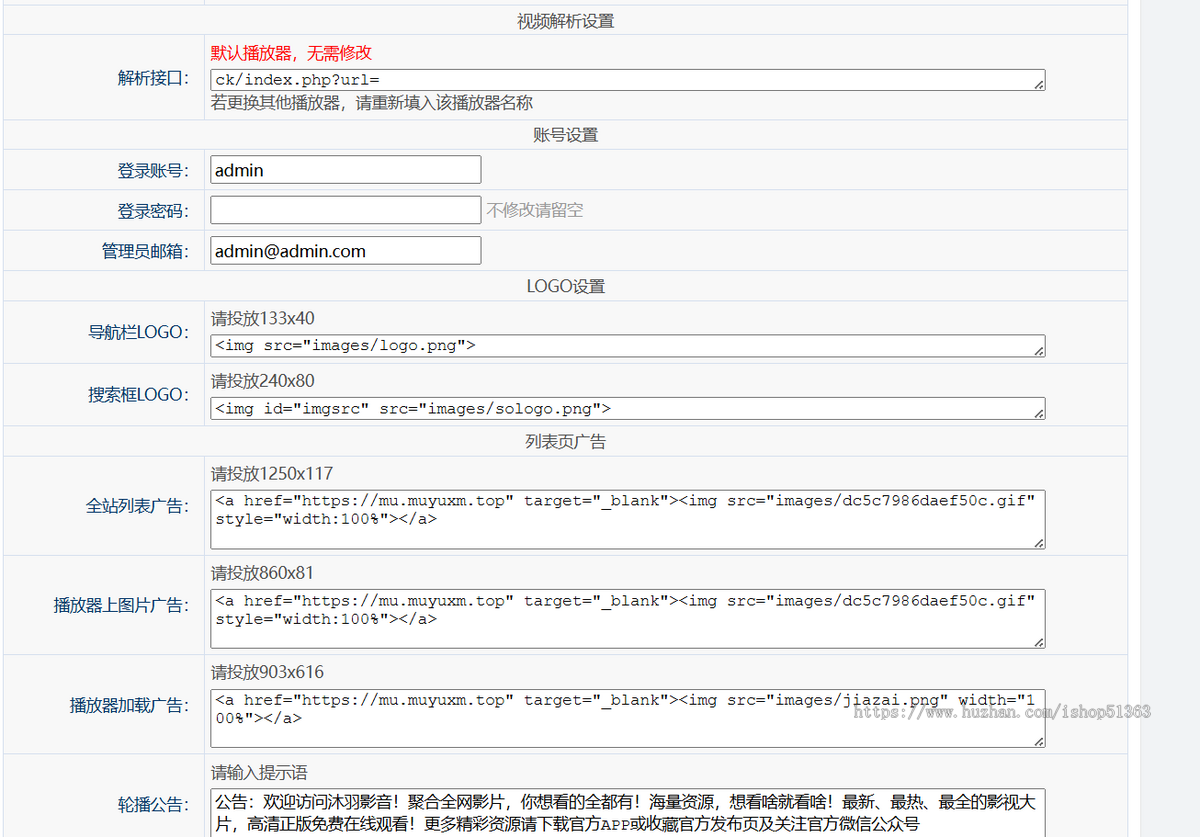This screenshot has height=837, width=1200.
Task: Grab resize handle of 播放器上图片广告 textarea
Action: [1039, 643]
